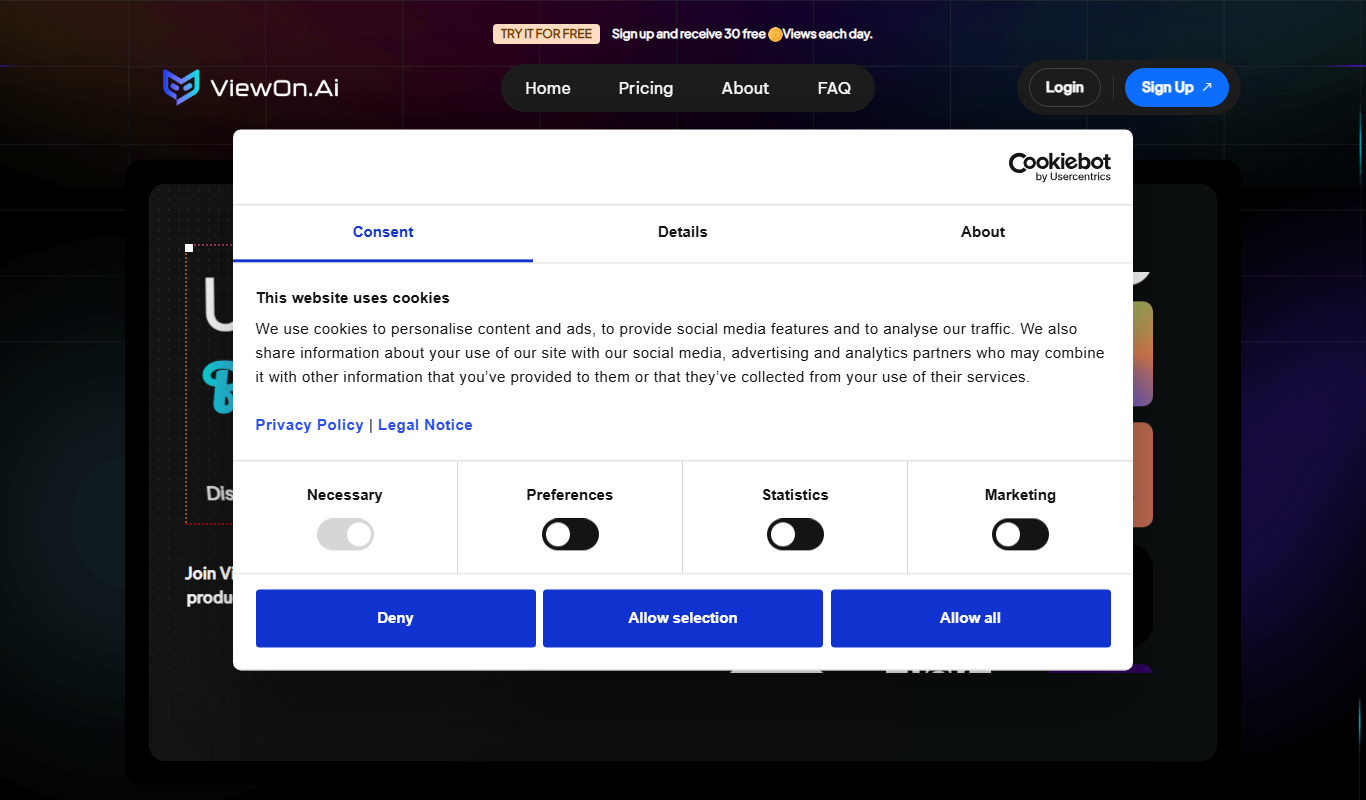1366x800 pixels.
Task: Click the TRY IT FOR FREE badge
Action: tap(546, 34)
